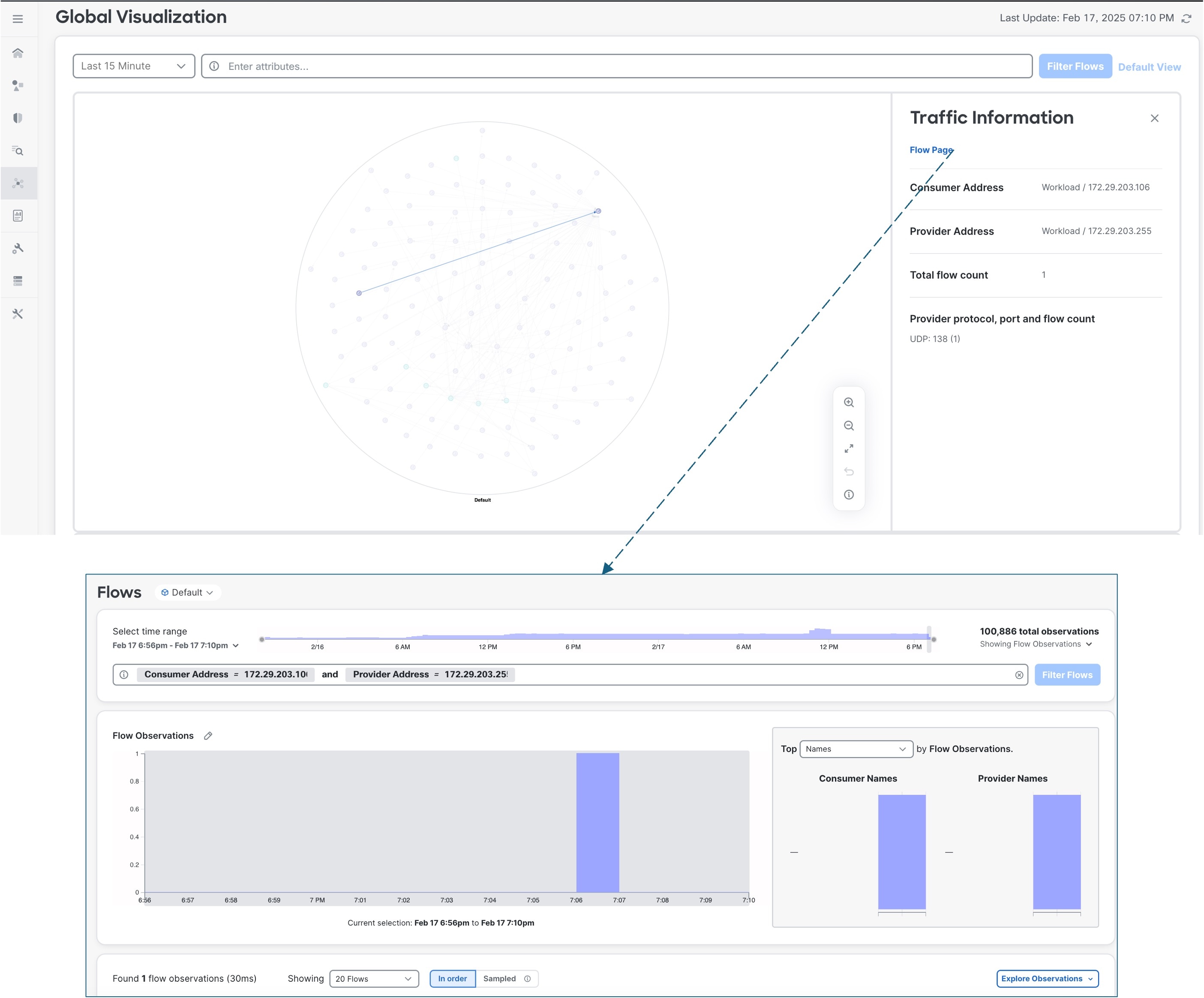Select the In order toggle option

[452, 979]
